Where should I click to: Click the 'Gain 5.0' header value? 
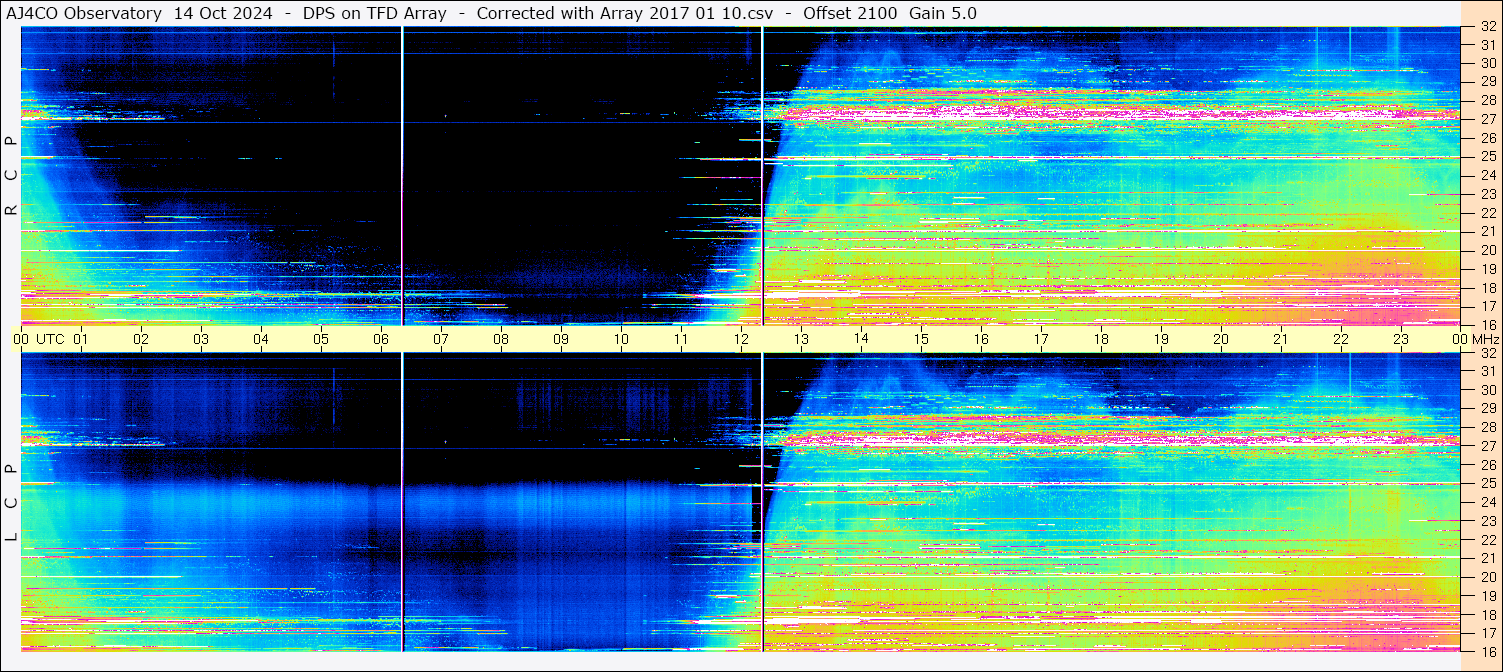[x=942, y=13]
